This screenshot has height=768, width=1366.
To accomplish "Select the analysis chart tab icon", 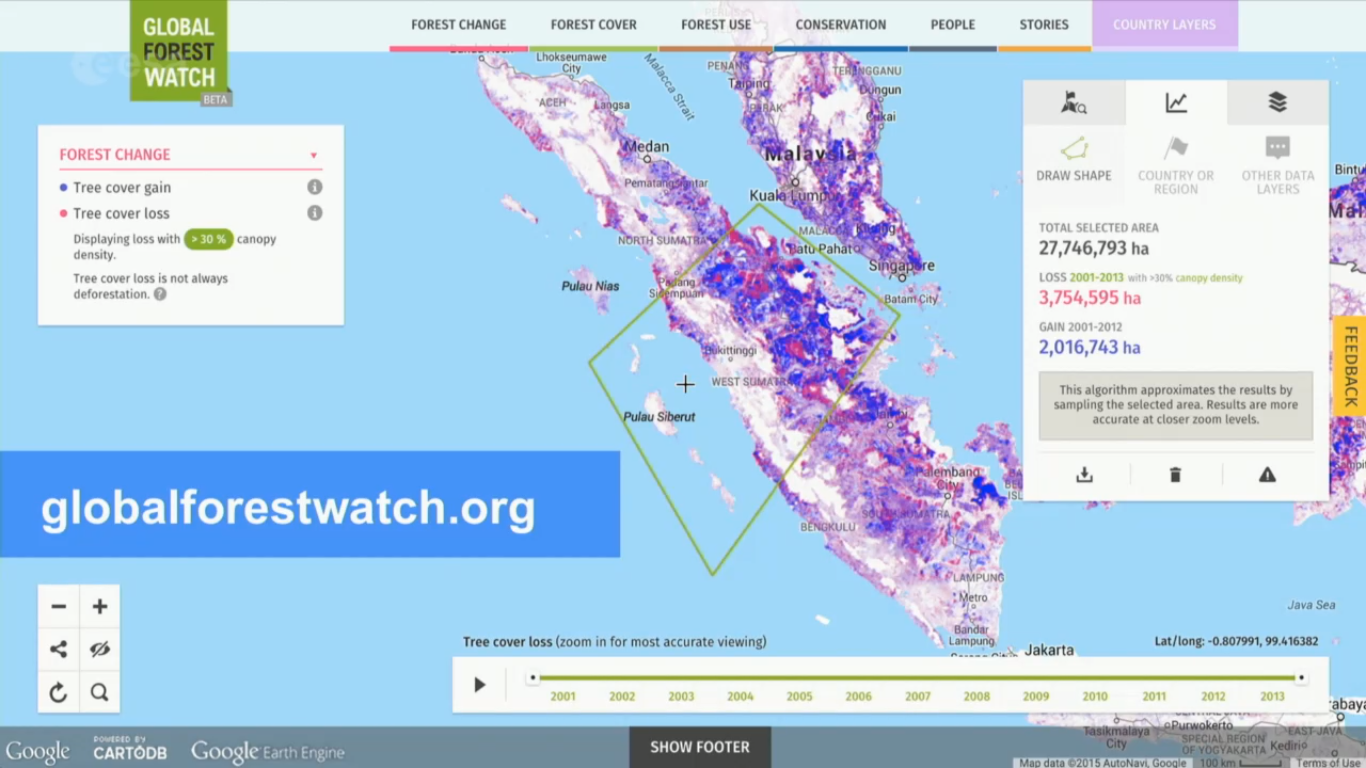I will click(1176, 102).
